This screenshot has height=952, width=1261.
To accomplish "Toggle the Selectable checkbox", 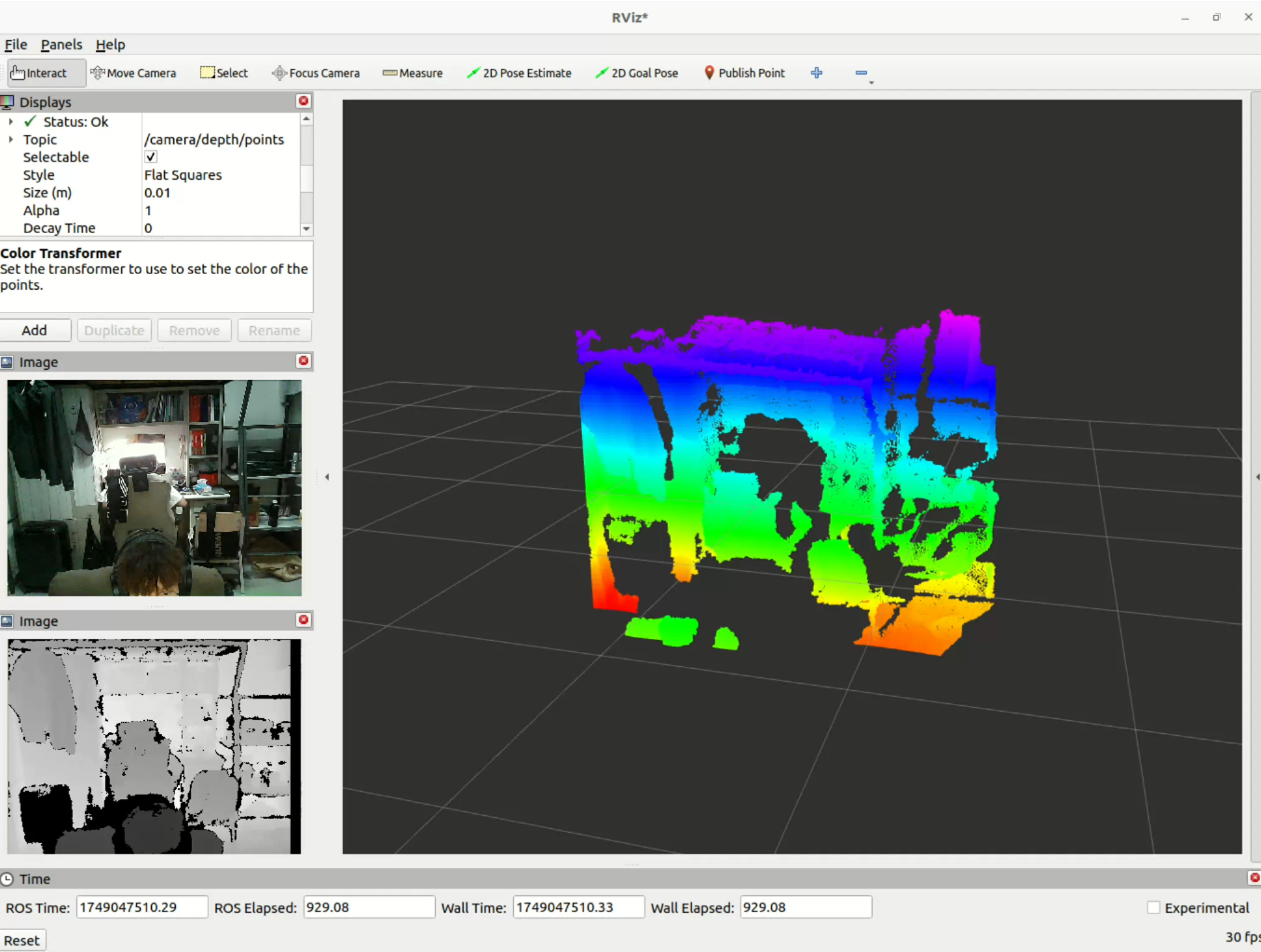I will point(151,156).
